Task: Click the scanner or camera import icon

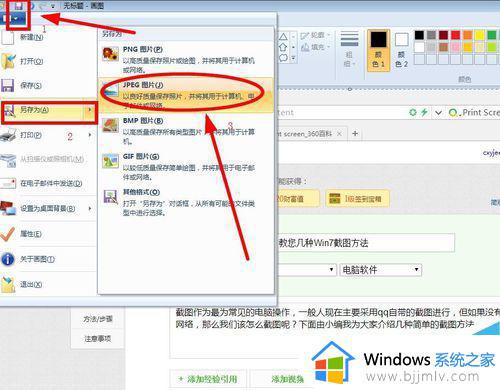Action: click(8, 160)
